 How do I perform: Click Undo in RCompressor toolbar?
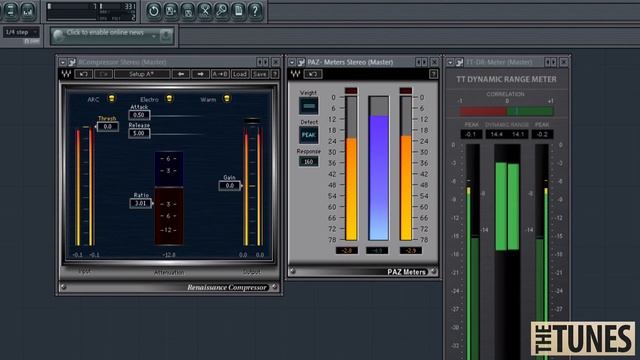(84, 74)
